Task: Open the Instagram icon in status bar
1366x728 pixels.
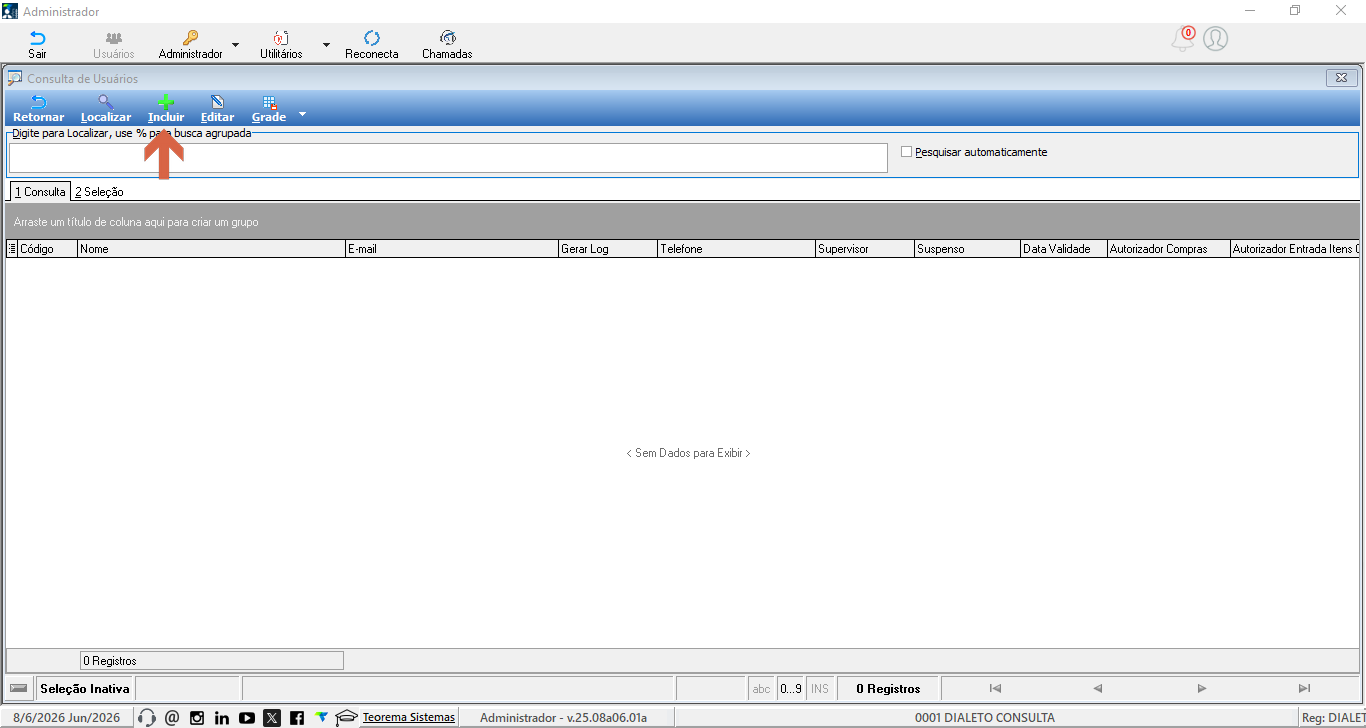Action: pos(197,717)
